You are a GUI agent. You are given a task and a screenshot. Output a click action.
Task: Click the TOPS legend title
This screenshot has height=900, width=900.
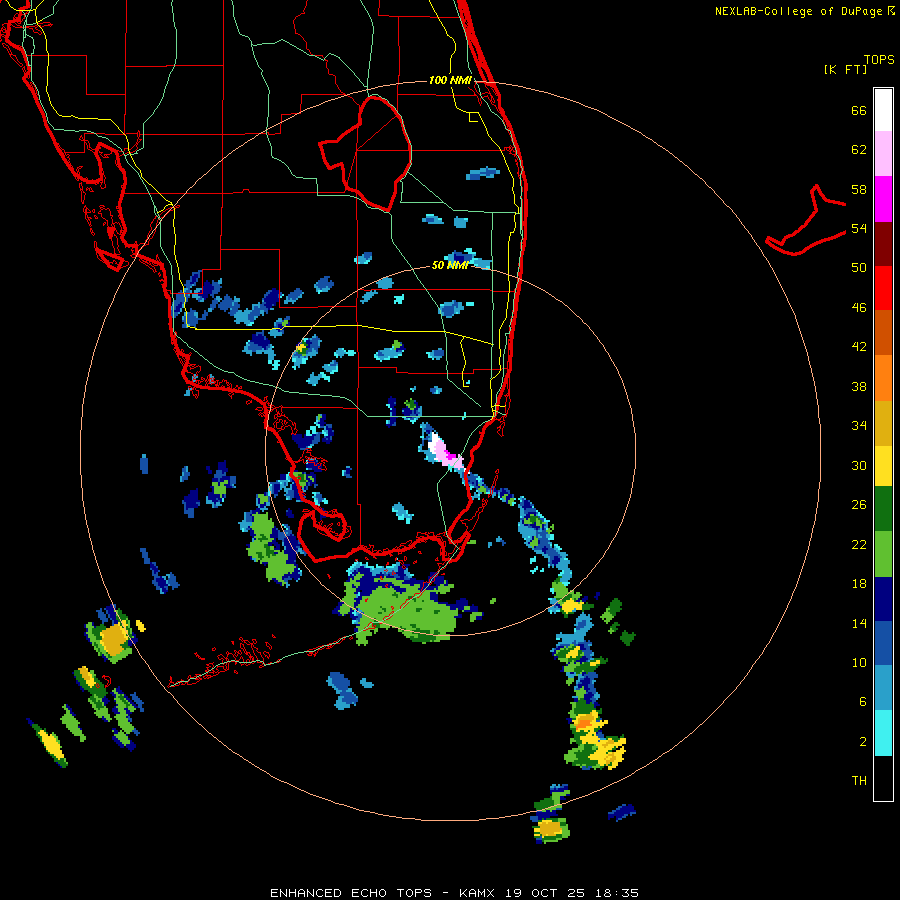click(879, 59)
